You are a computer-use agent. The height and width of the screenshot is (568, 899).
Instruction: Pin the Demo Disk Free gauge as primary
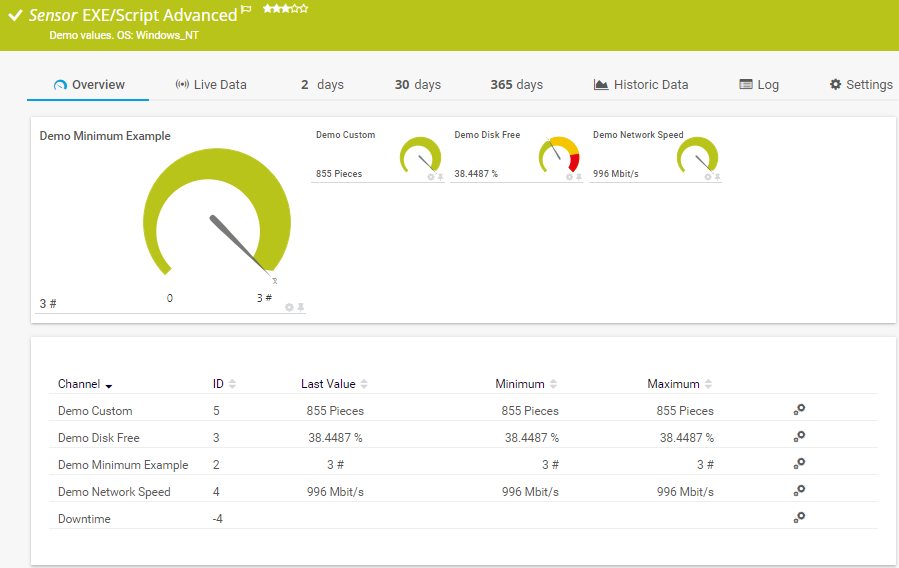579,177
